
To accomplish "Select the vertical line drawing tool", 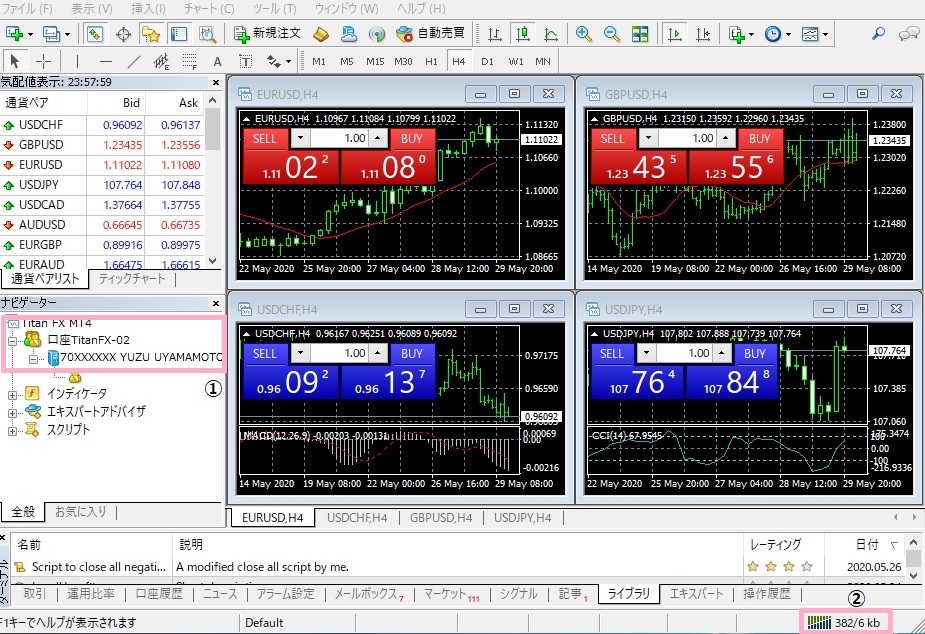I will coord(77,61).
